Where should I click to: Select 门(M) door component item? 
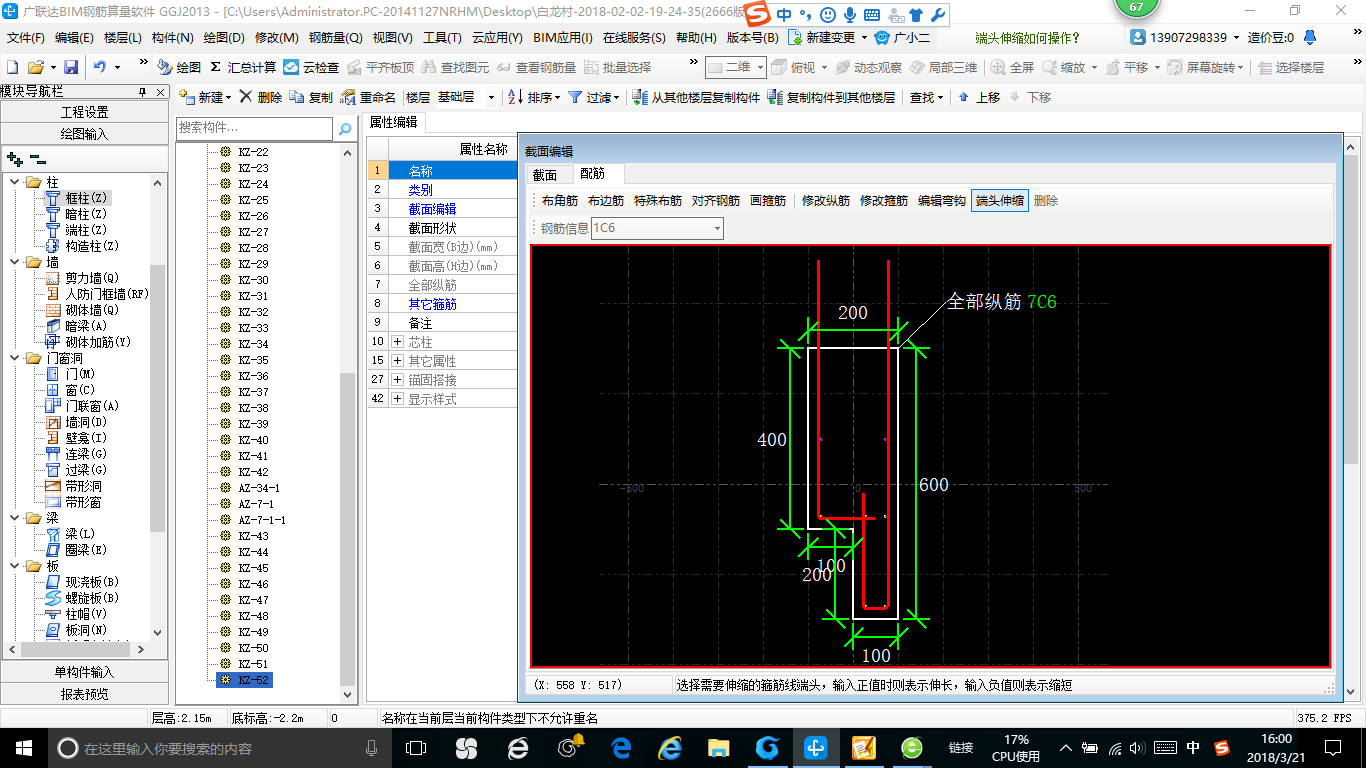coord(70,374)
